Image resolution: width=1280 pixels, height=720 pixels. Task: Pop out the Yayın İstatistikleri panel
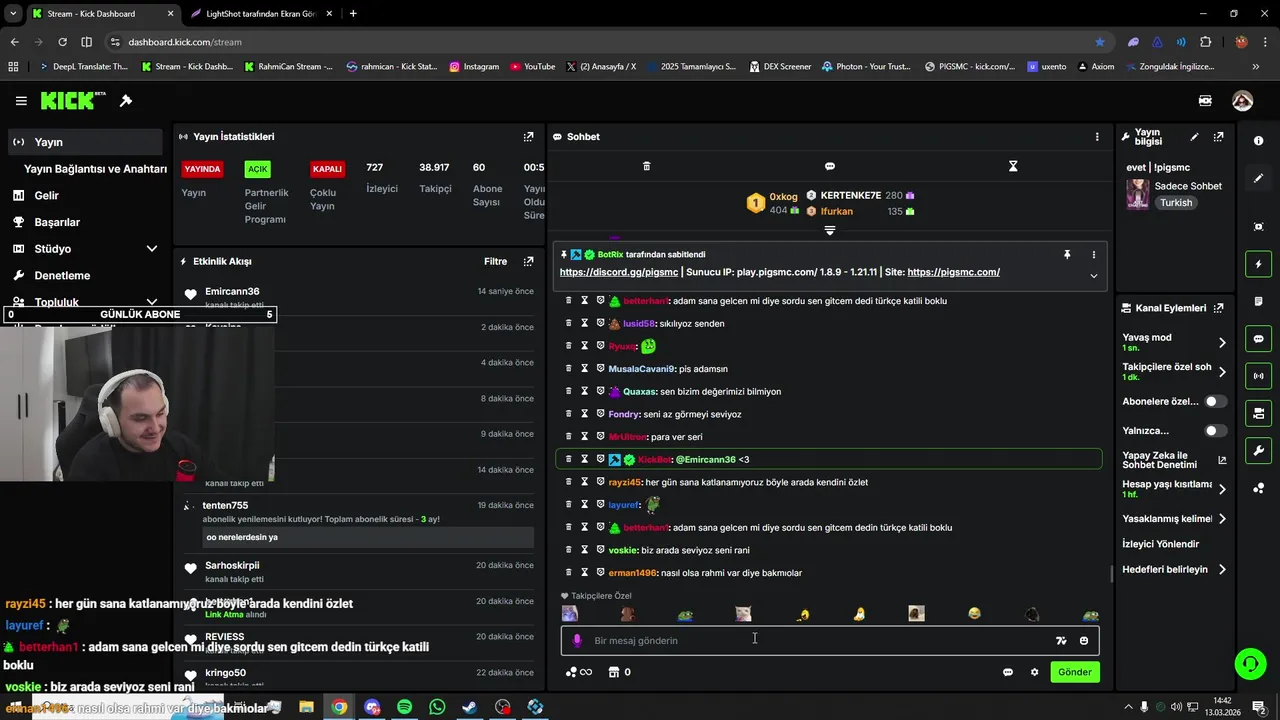pos(528,137)
